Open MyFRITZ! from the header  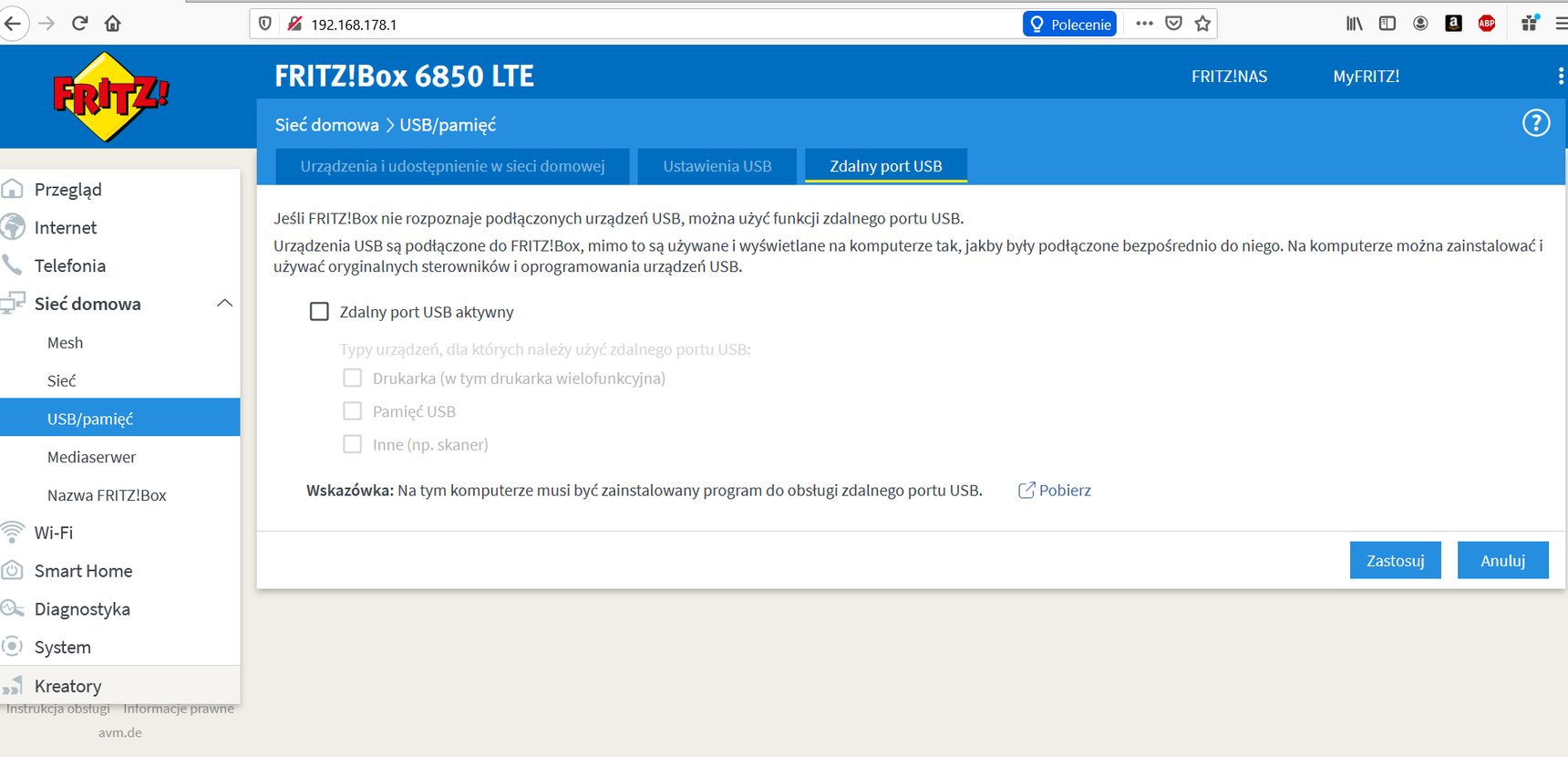pyautogui.click(x=1366, y=77)
